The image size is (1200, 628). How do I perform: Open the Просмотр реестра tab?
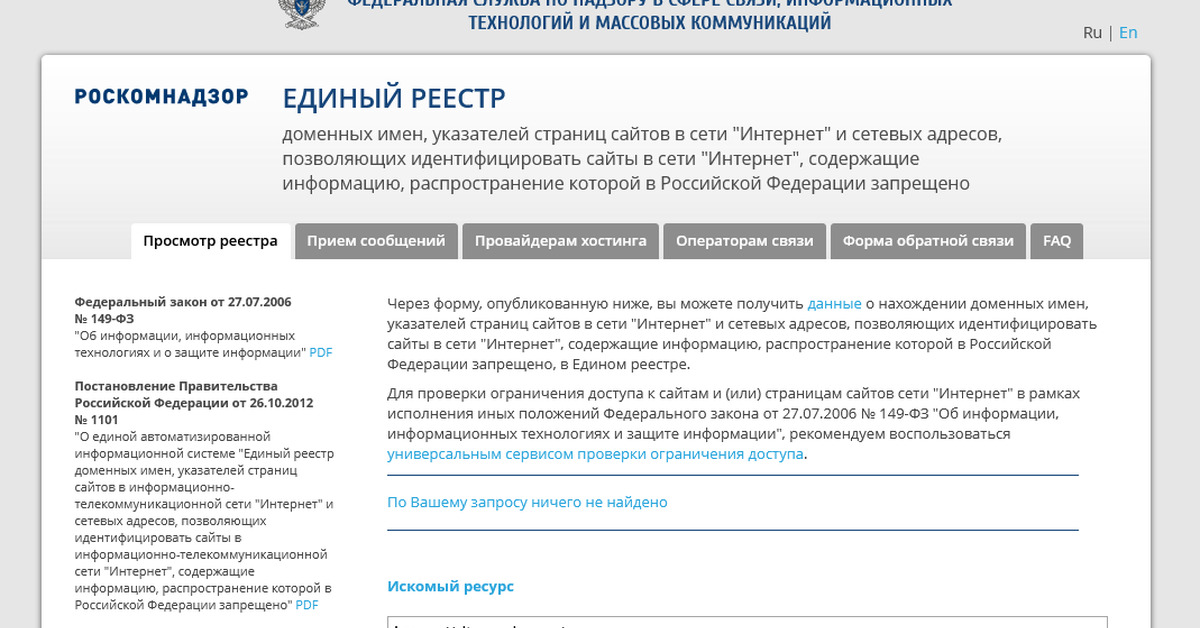pos(211,241)
